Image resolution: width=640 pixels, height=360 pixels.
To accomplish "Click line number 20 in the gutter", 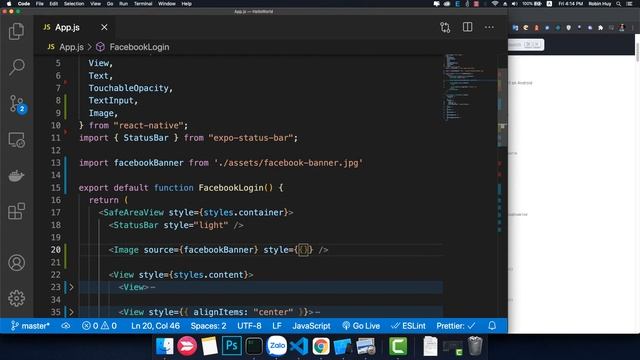I will point(56,249).
